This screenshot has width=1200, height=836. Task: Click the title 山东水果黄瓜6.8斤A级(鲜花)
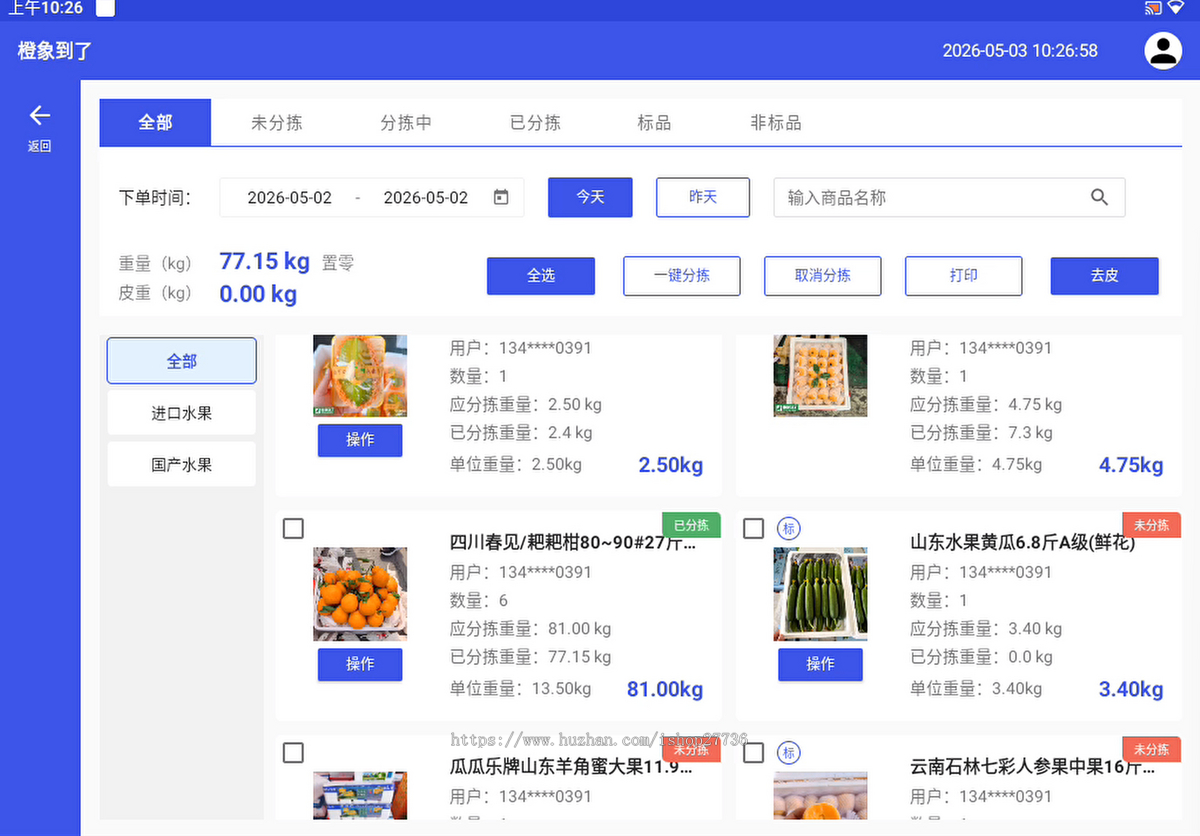click(x=1023, y=543)
